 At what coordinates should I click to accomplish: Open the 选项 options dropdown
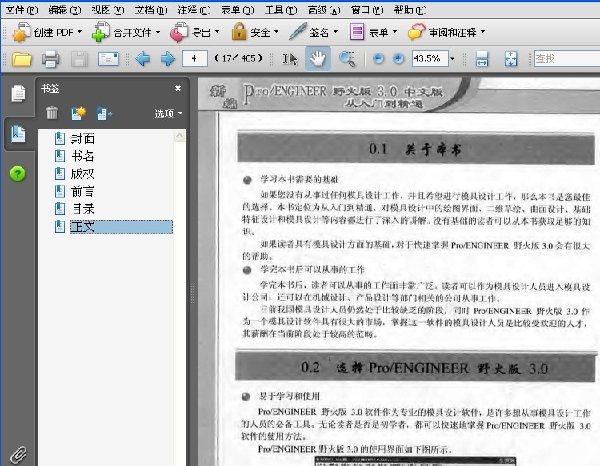pyautogui.click(x=168, y=114)
